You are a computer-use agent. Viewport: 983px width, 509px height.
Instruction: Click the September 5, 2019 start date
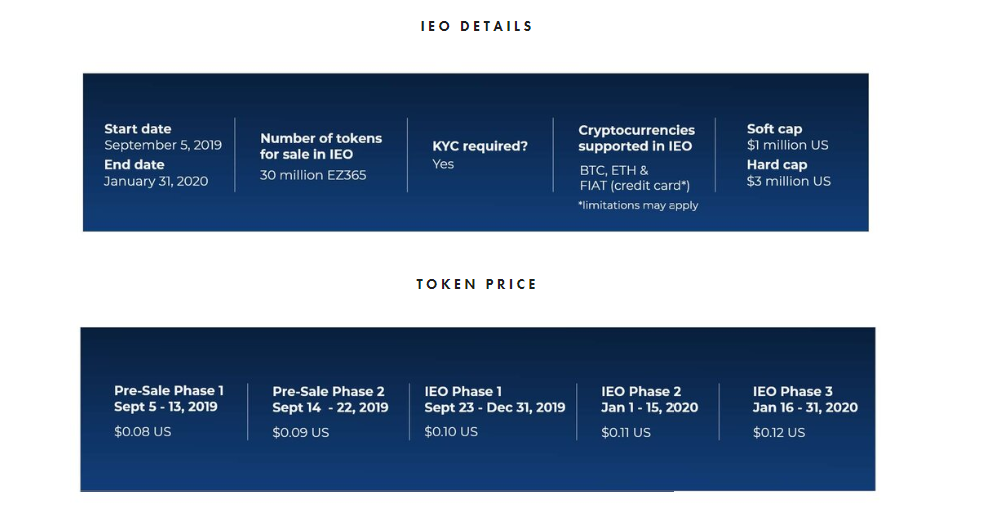click(163, 145)
